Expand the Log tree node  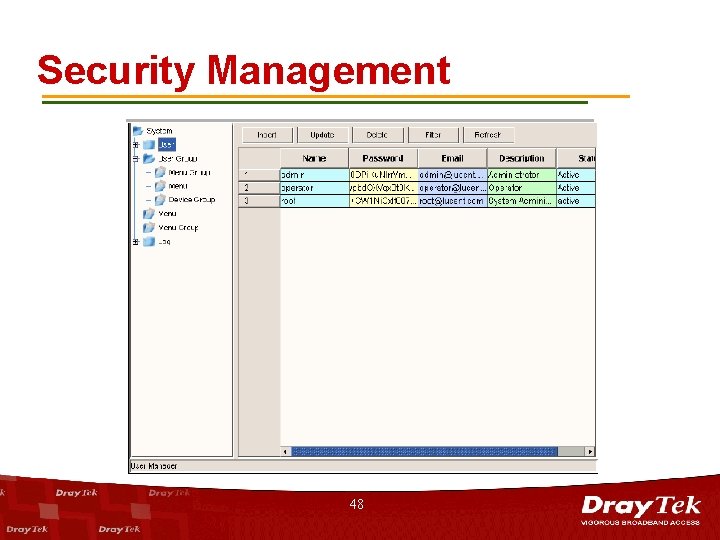point(136,242)
